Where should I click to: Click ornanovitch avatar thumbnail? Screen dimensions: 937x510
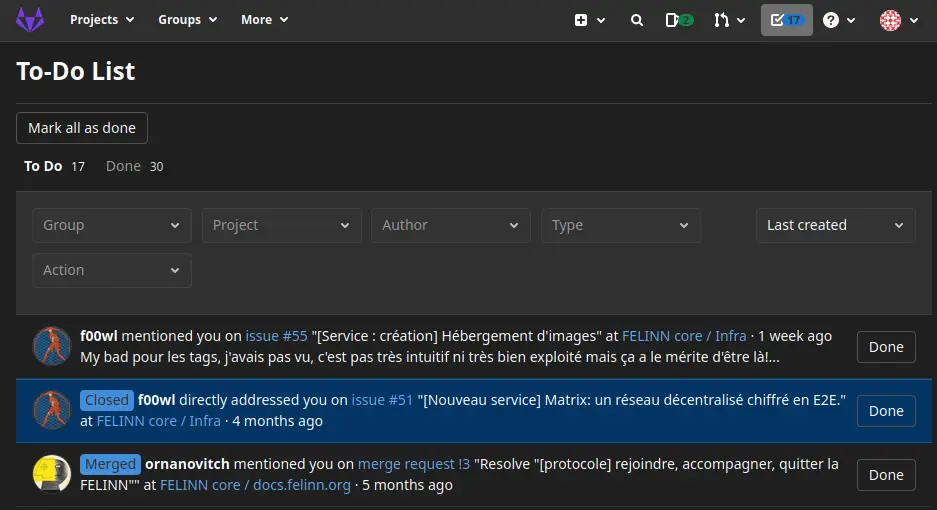(52, 474)
